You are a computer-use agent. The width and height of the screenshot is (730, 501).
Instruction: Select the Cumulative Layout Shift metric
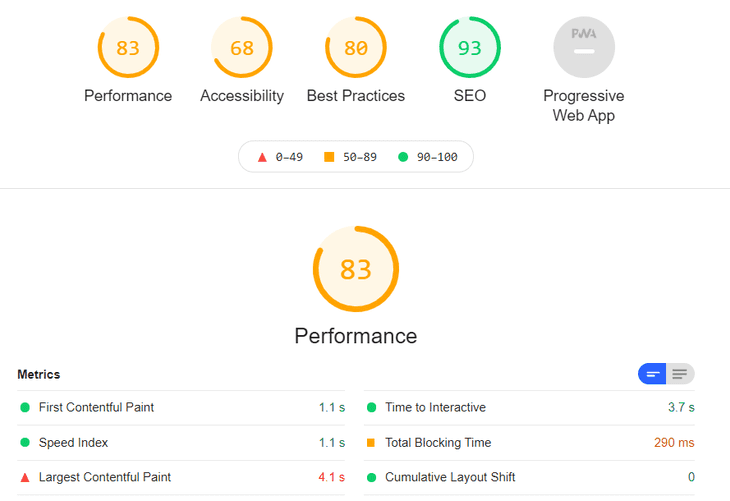[450, 477]
